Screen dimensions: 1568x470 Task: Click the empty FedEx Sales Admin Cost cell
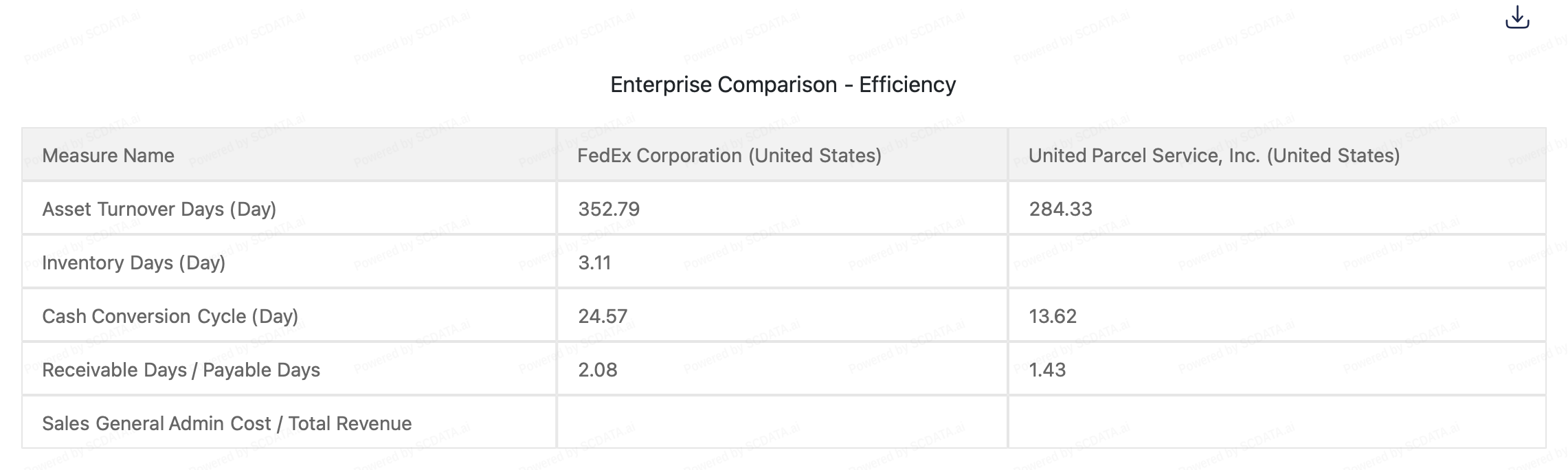781,423
